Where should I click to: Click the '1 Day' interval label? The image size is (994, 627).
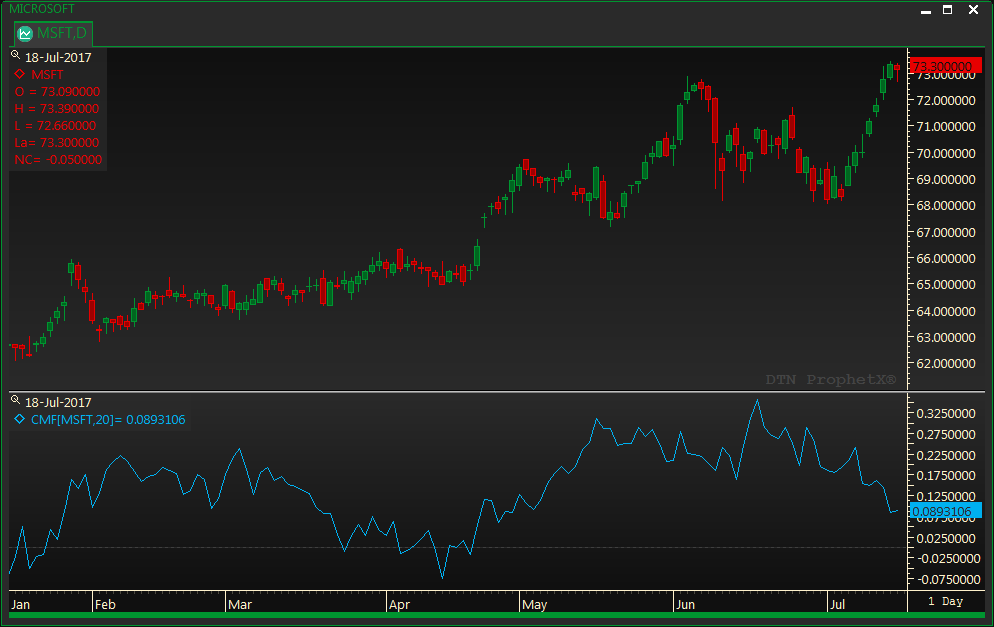tap(945, 602)
